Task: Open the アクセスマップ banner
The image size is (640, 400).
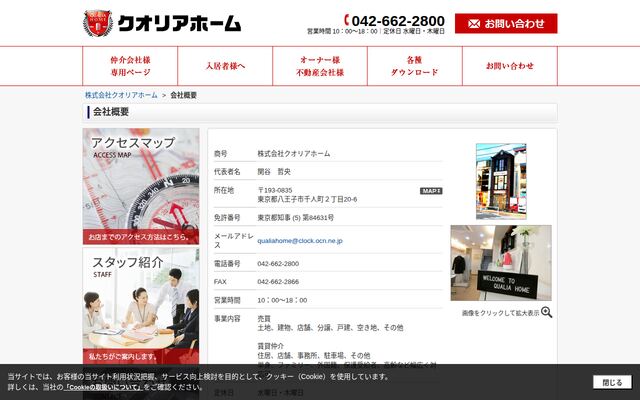Action: click(141, 187)
